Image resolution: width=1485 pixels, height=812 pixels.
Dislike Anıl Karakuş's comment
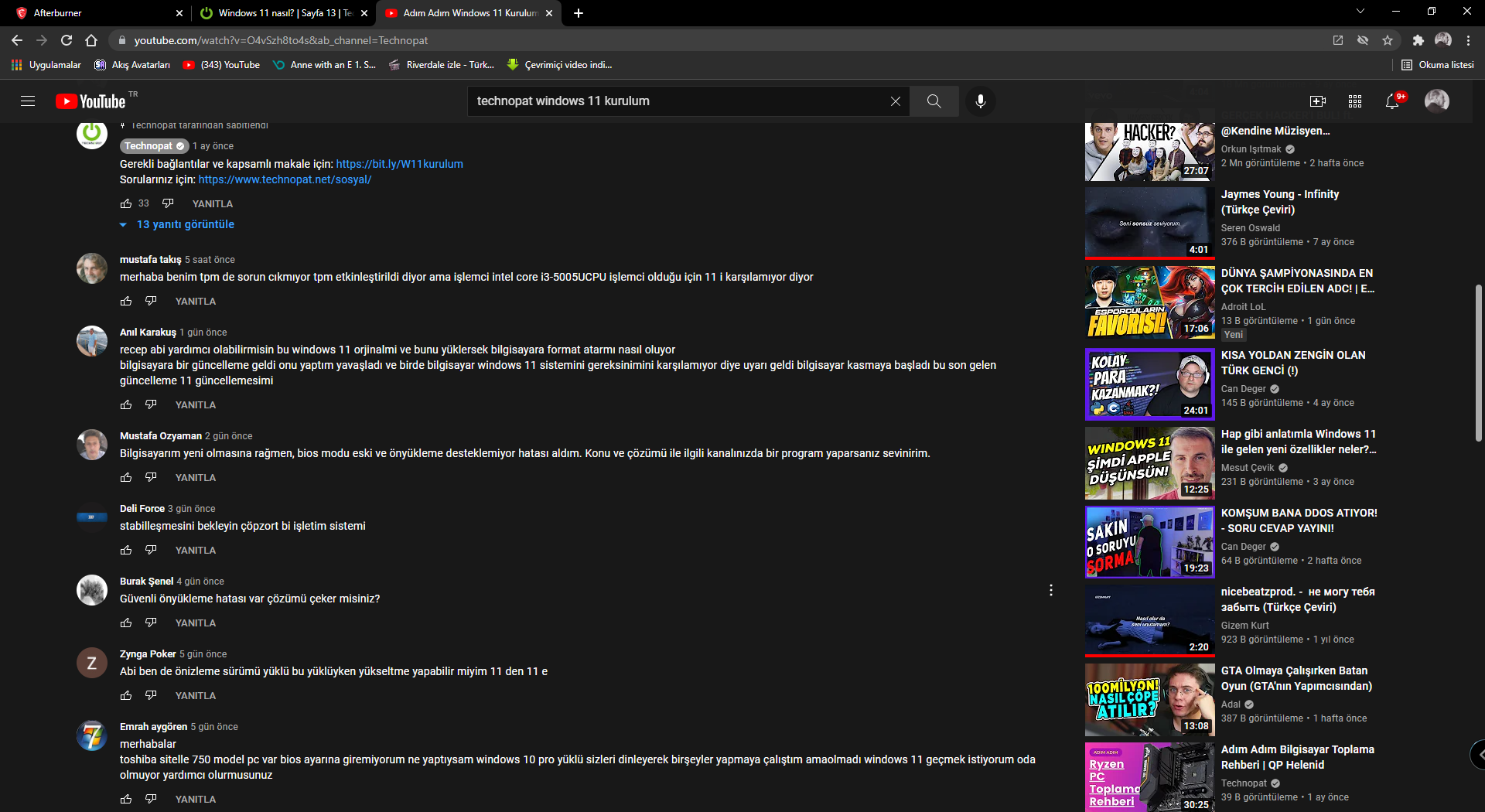pos(151,404)
